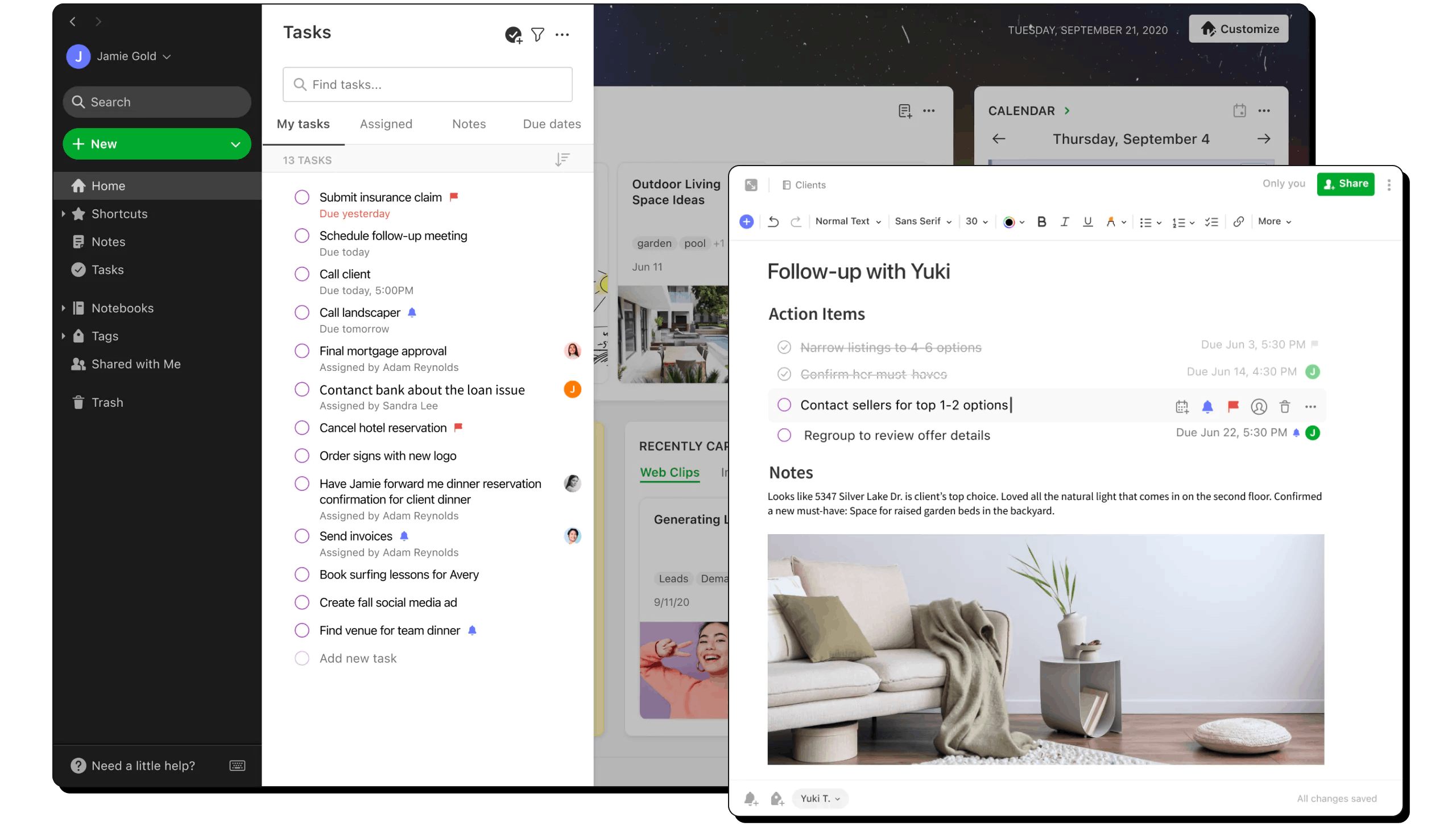Switch to the Assigned tasks tab
Screen dimensions: 1456x826
(x=386, y=124)
